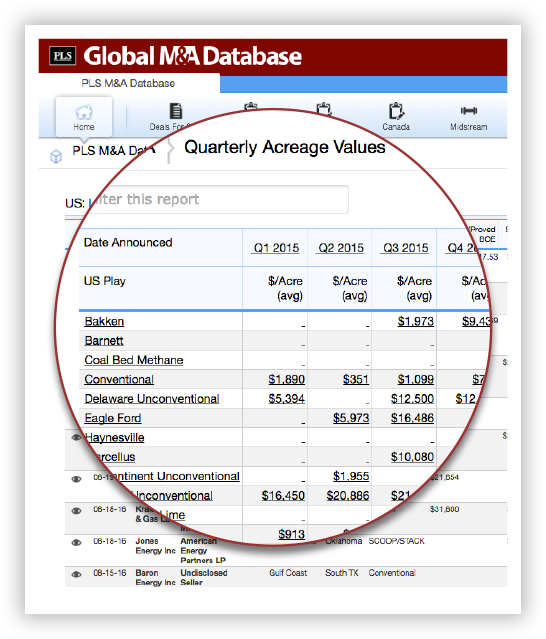Click the $1,955 Q2 2015 value

[351, 476]
